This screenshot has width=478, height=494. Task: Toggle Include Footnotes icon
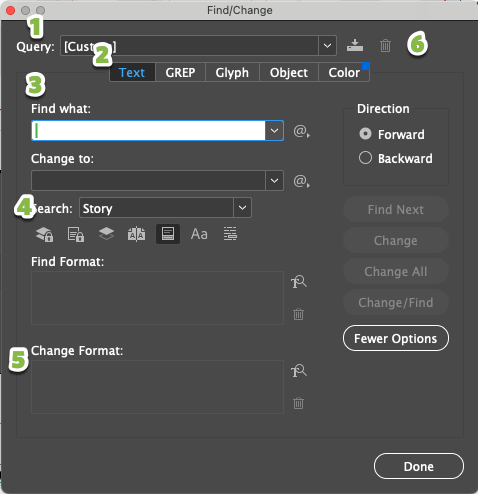(x=168, y=234)
